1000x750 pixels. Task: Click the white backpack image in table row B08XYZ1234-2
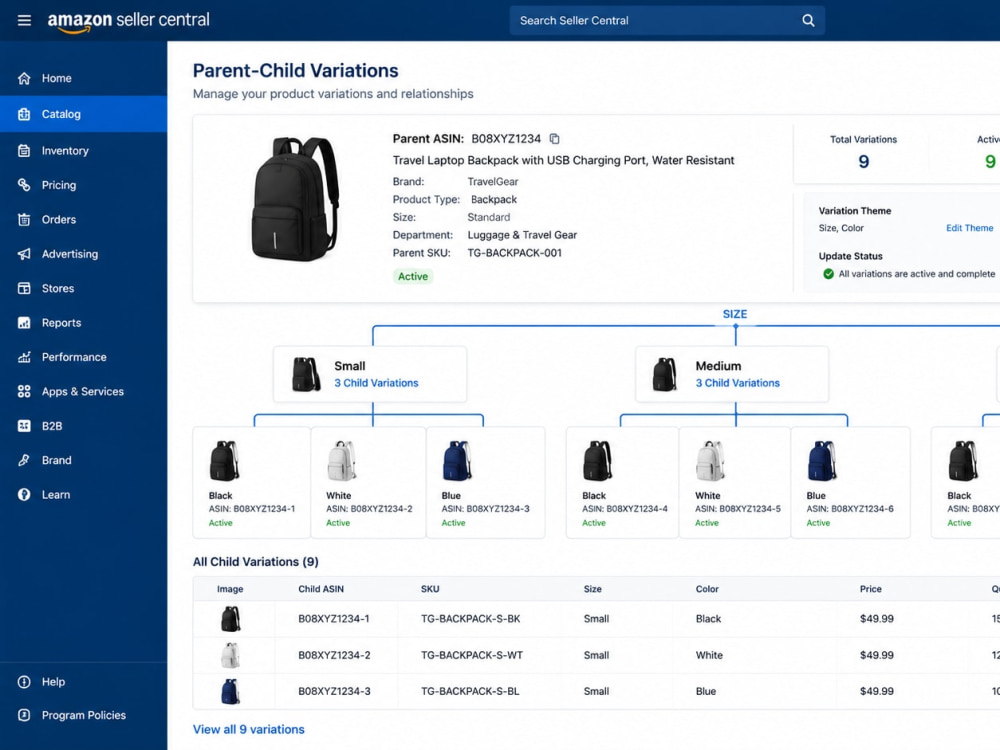[x=230, y=655]
